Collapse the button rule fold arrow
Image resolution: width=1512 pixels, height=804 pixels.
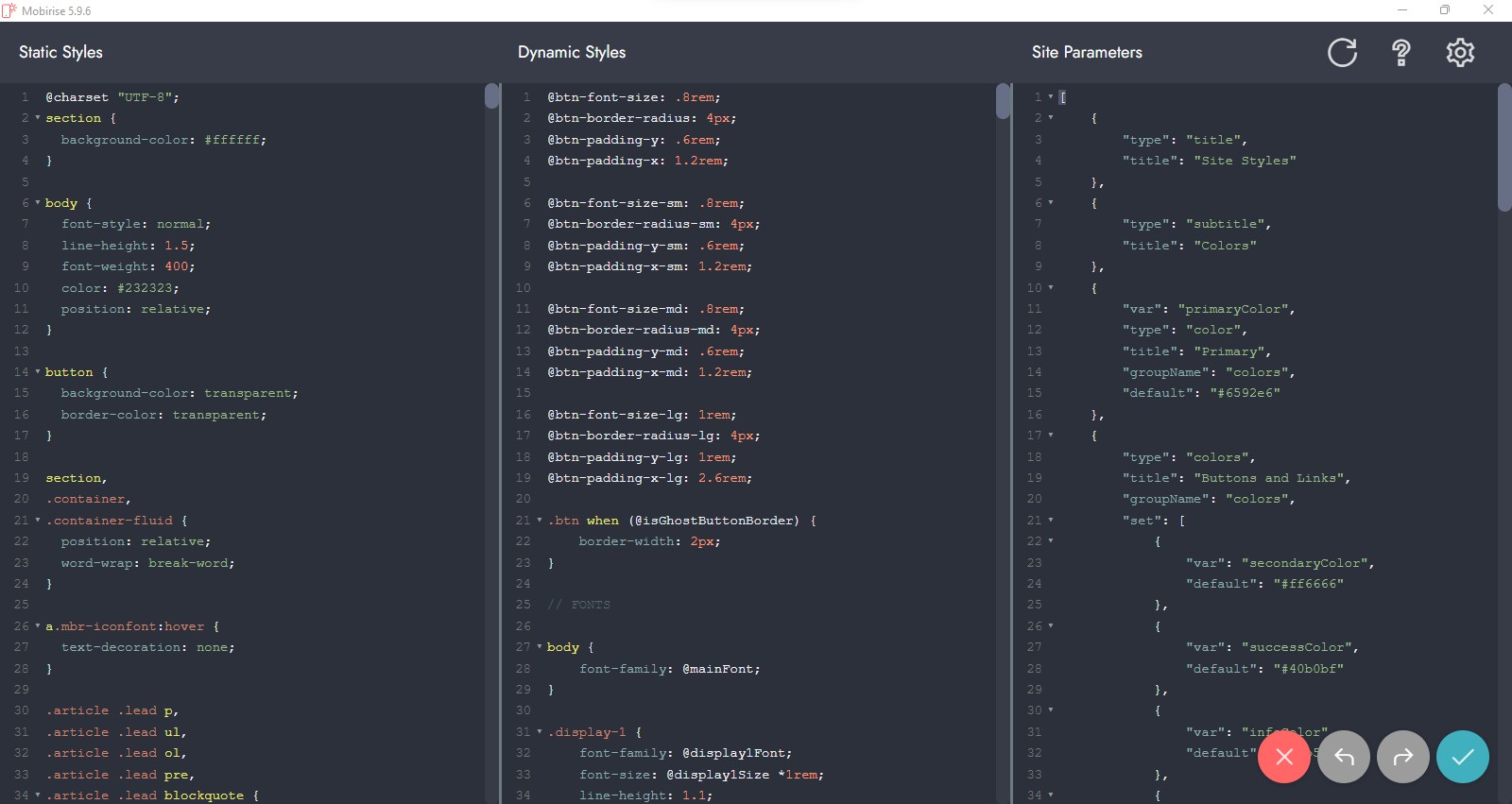[x=38, y=372]
